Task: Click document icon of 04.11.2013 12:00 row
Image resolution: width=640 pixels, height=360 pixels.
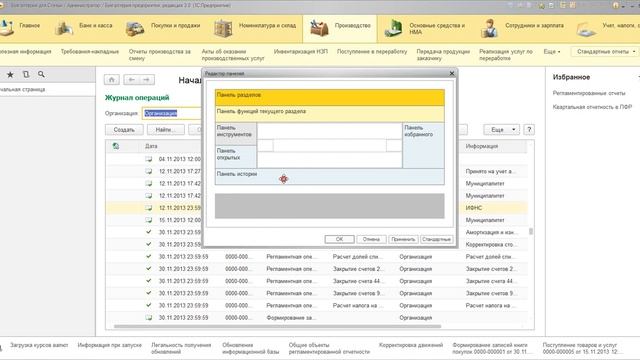Action: (149, 159)
